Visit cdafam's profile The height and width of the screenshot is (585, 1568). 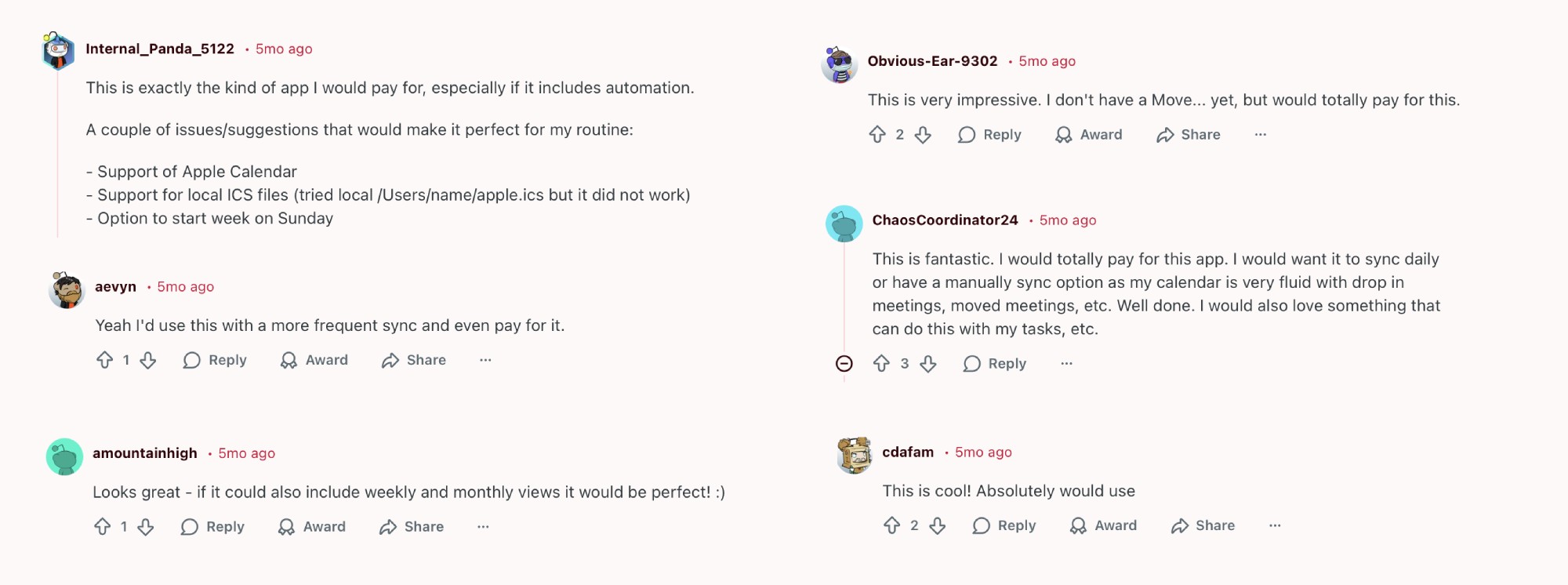click(x=907, y=452)
